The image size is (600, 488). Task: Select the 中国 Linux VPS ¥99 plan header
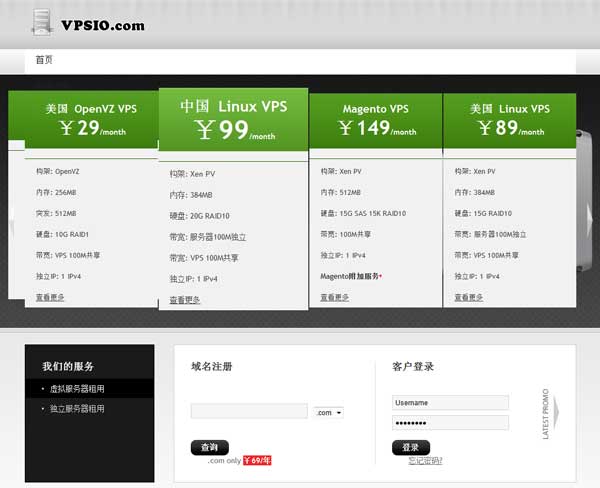pyautogui.click(x=233, y=118)
